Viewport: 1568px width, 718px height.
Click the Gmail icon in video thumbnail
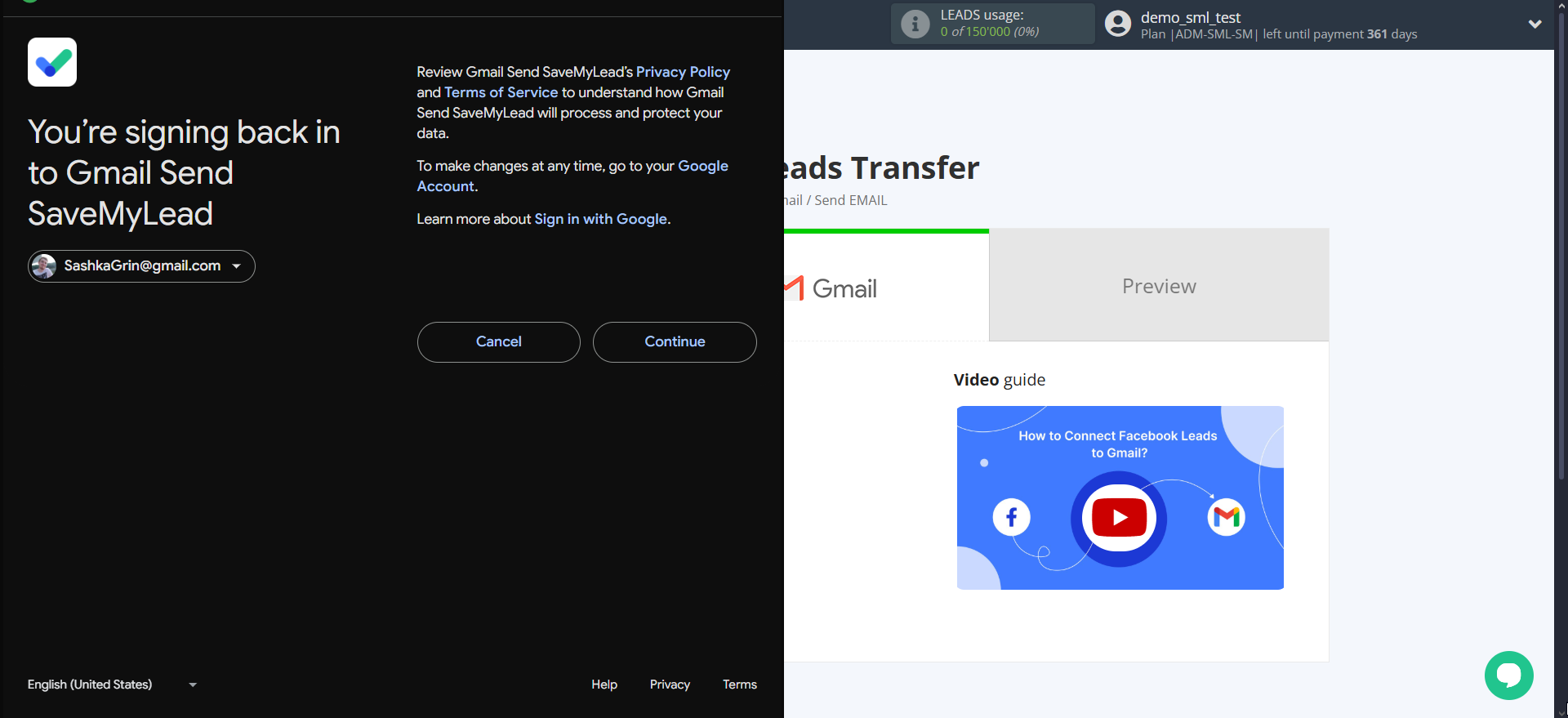1226,517
